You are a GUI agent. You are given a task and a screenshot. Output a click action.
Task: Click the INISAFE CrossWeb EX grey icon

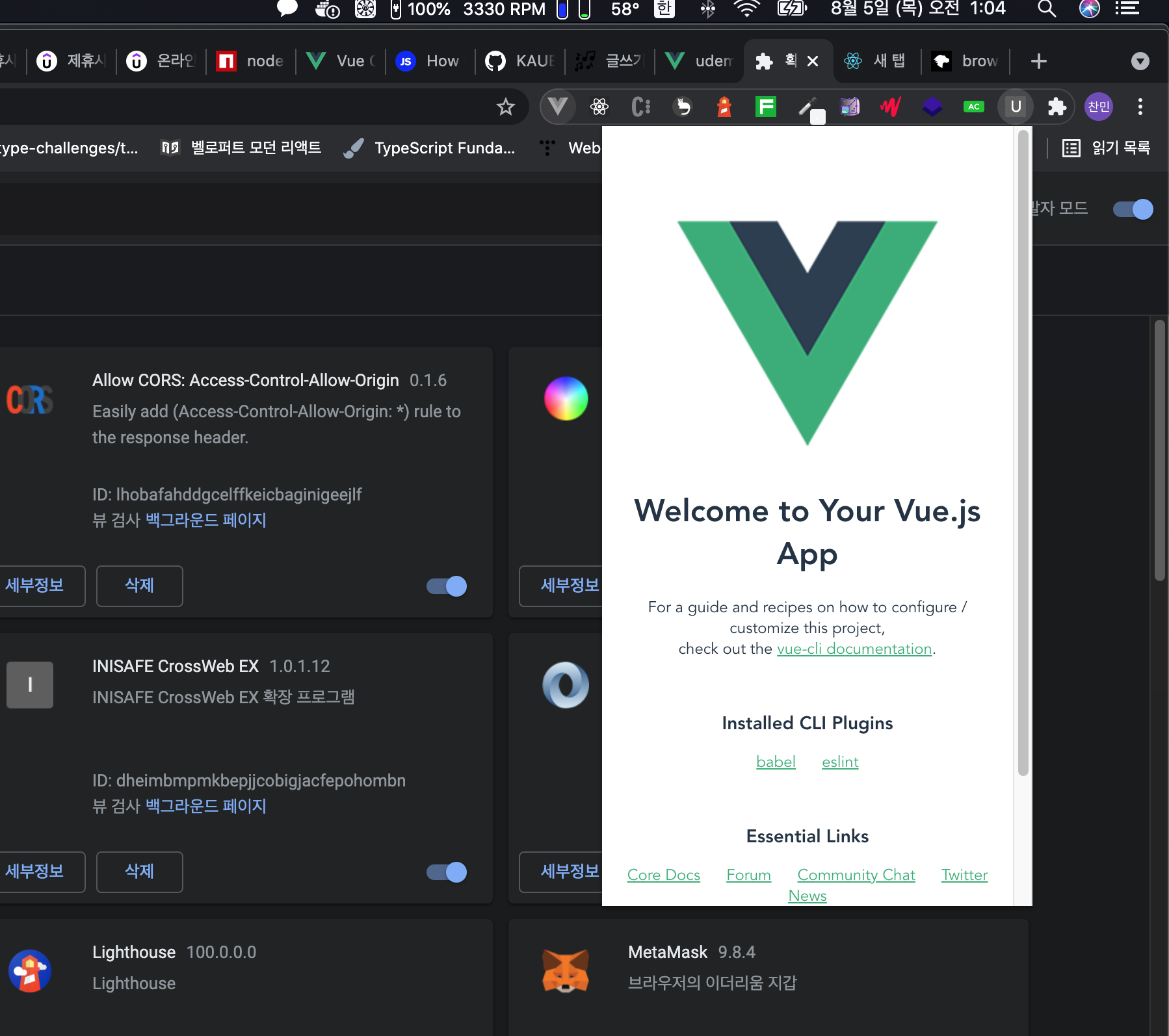click(30, 685)
